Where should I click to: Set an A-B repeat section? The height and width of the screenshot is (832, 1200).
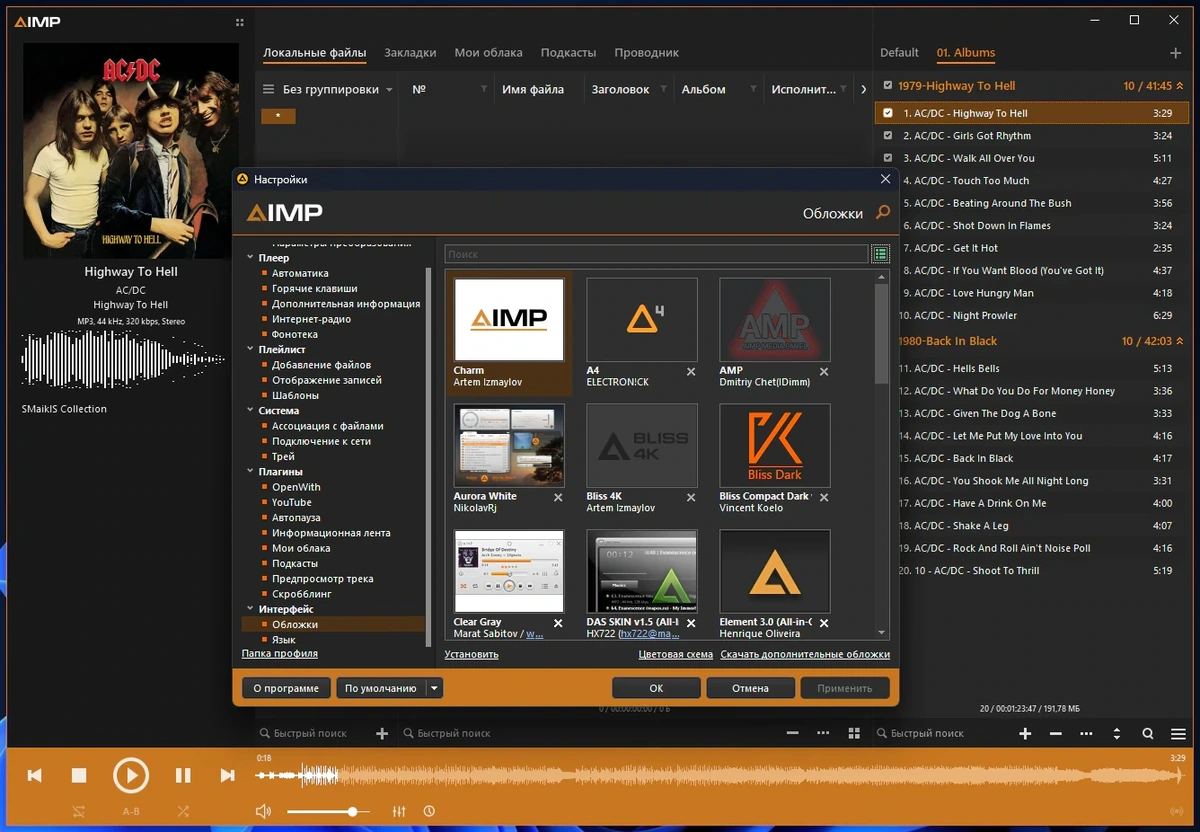131,811
